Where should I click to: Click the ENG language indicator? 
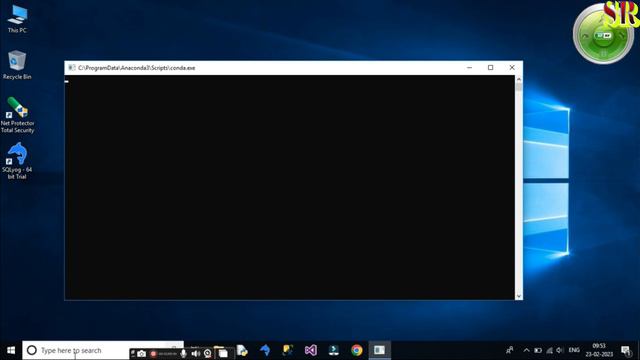(x=574, y=350)
